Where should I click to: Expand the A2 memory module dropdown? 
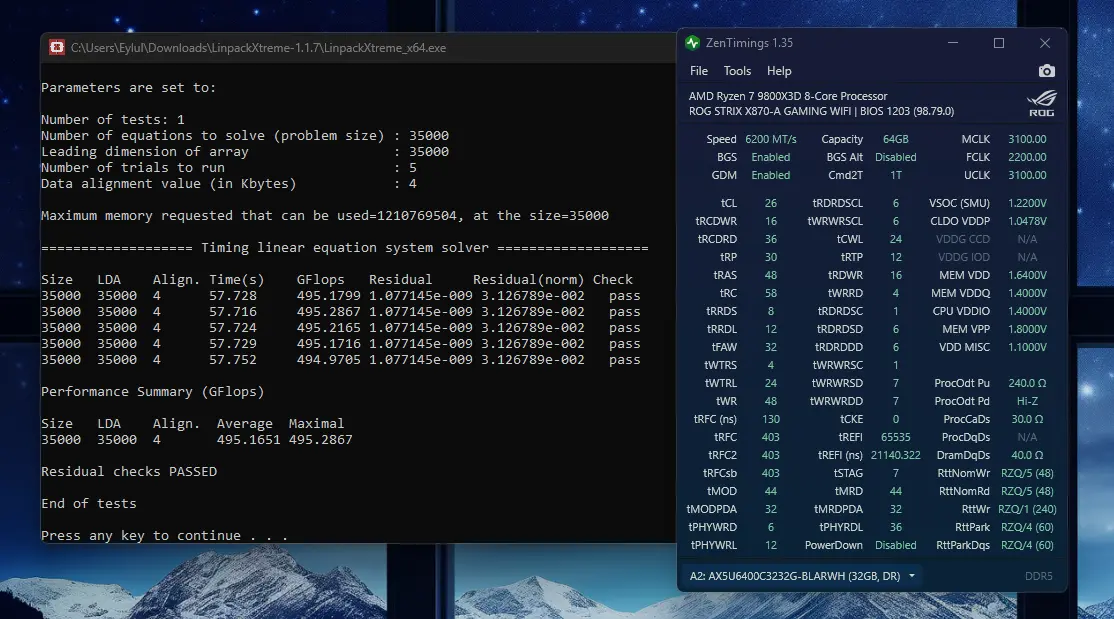(x=912, y=576)
